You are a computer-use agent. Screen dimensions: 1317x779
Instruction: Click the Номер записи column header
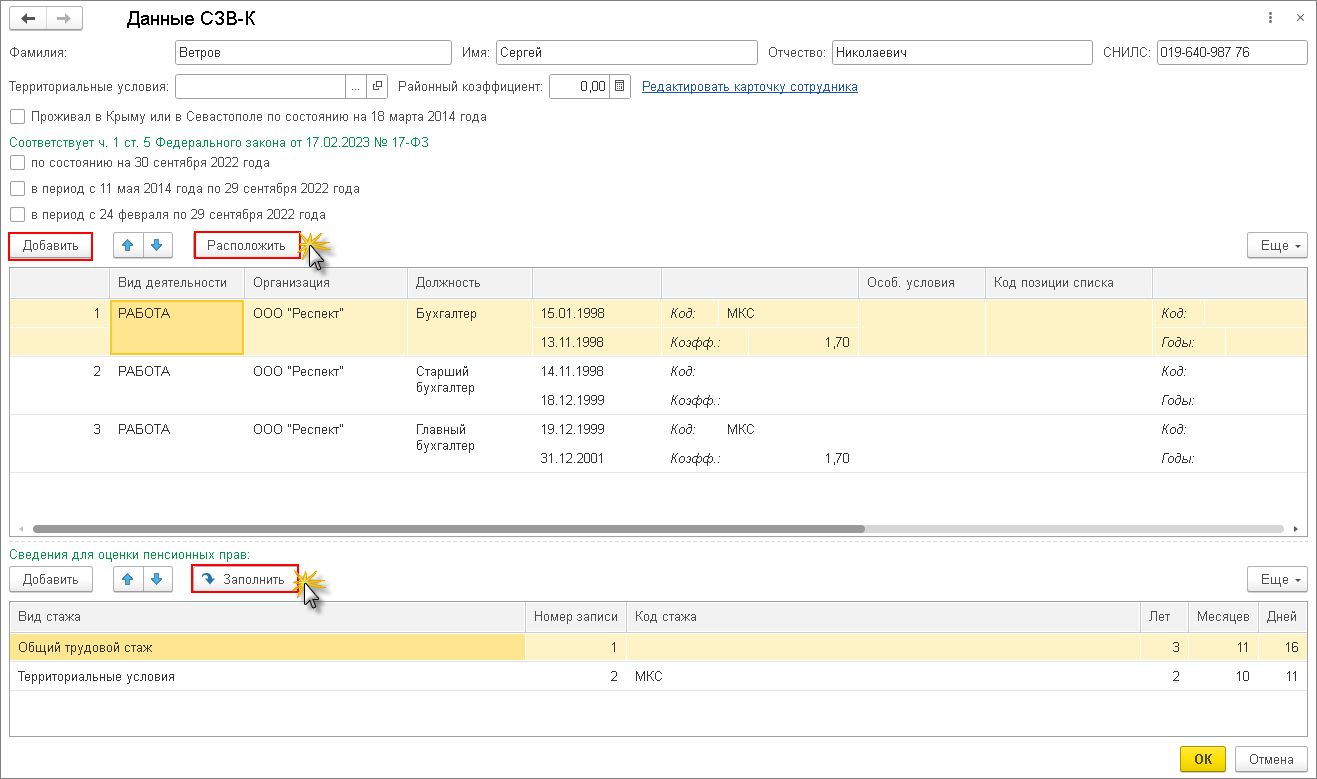[576, 617]
